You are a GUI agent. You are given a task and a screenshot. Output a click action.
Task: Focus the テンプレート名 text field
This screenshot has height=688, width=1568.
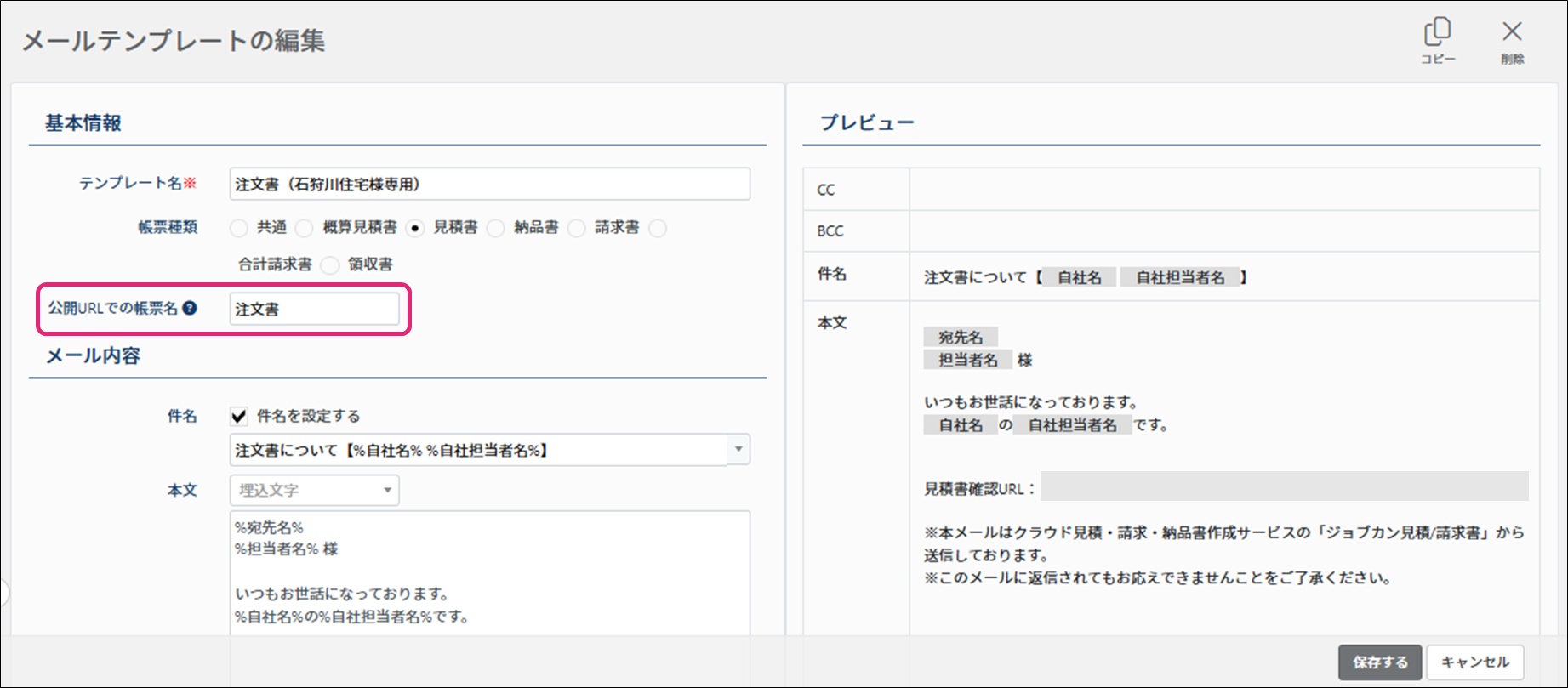(489, 184)
